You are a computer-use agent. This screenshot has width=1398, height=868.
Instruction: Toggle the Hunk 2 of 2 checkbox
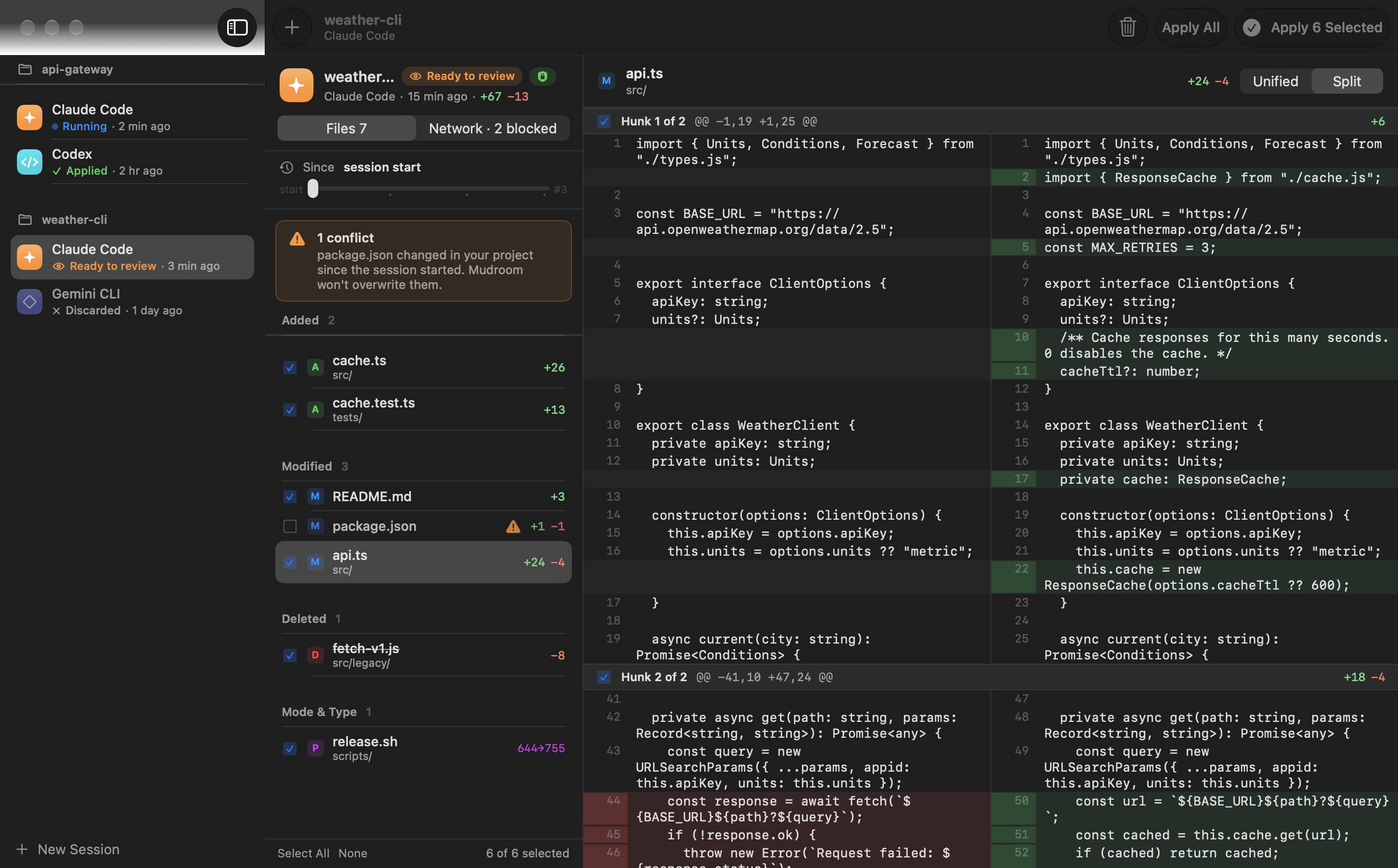pos(604,677)
